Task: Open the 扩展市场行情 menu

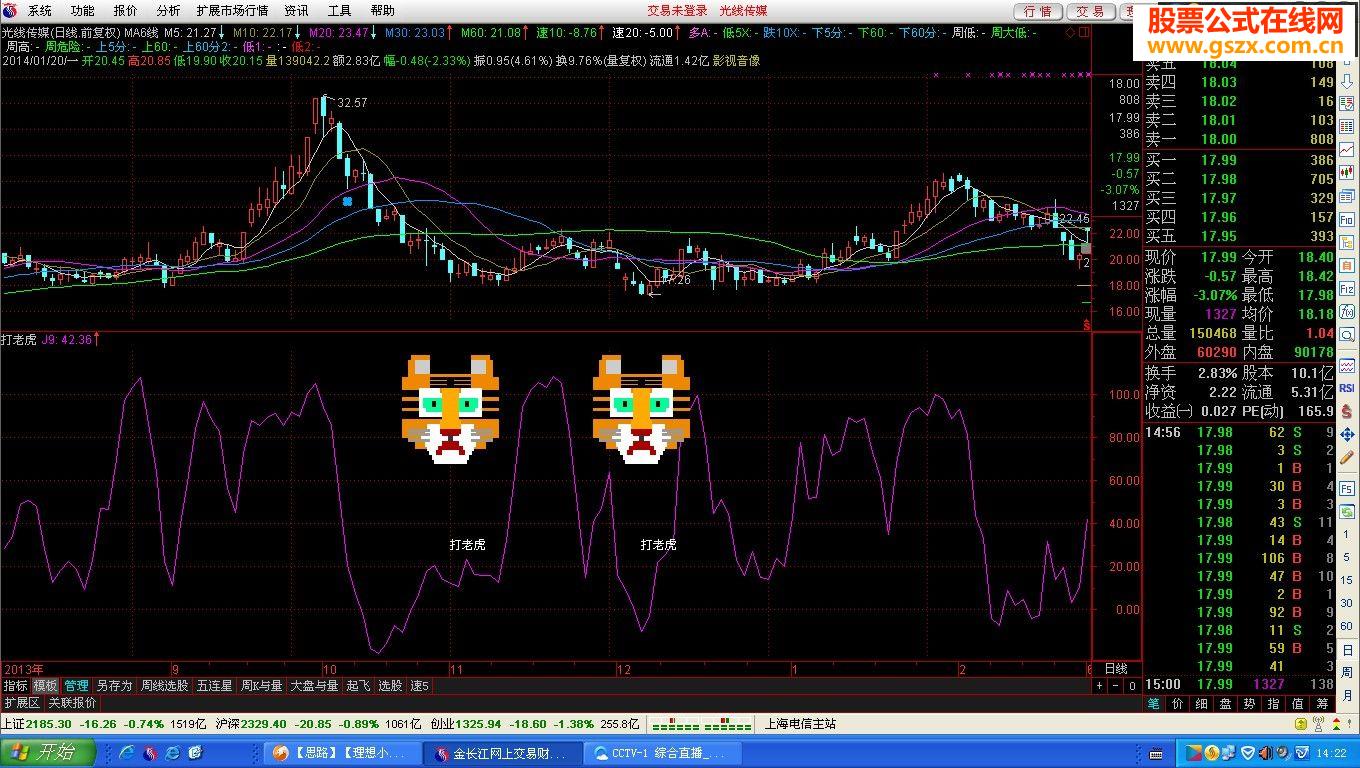Action: 232,11
